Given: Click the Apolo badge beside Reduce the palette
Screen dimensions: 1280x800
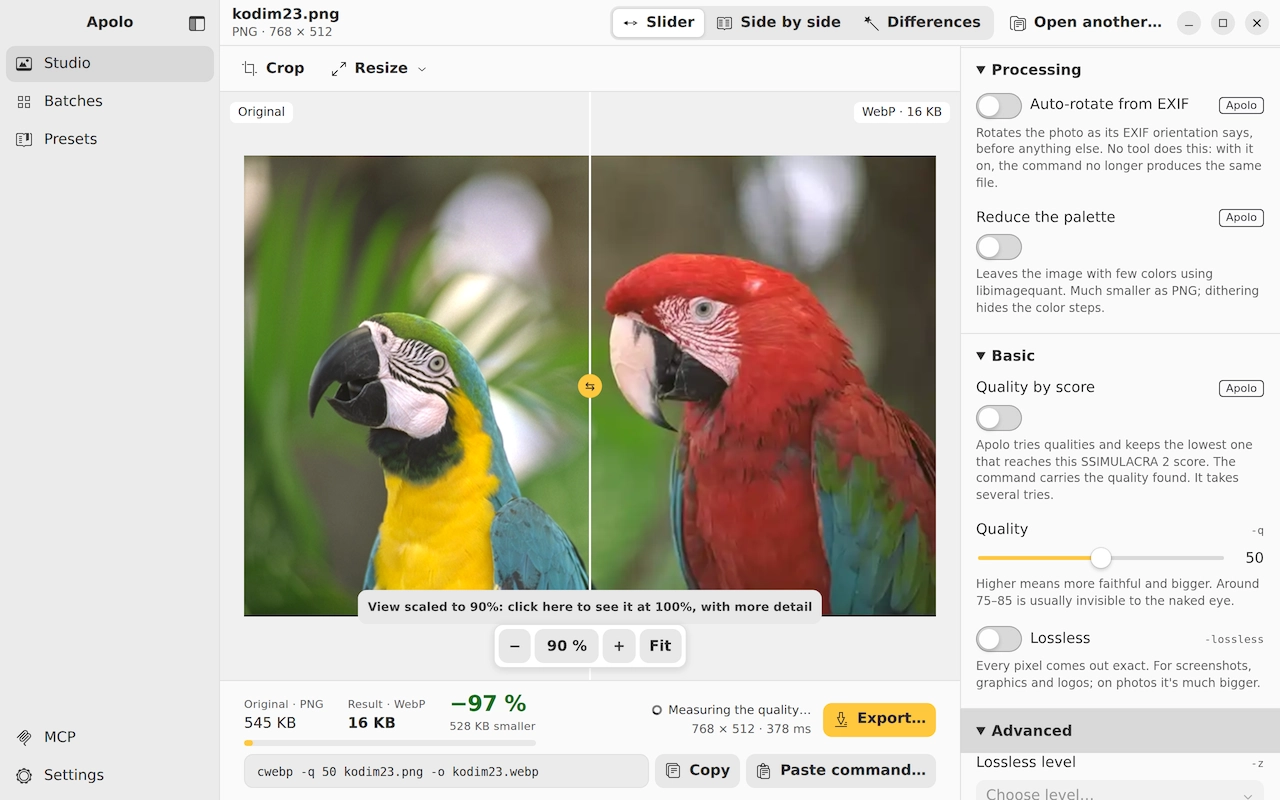Looking at the screenshot, I should [x=1241, y=217].
